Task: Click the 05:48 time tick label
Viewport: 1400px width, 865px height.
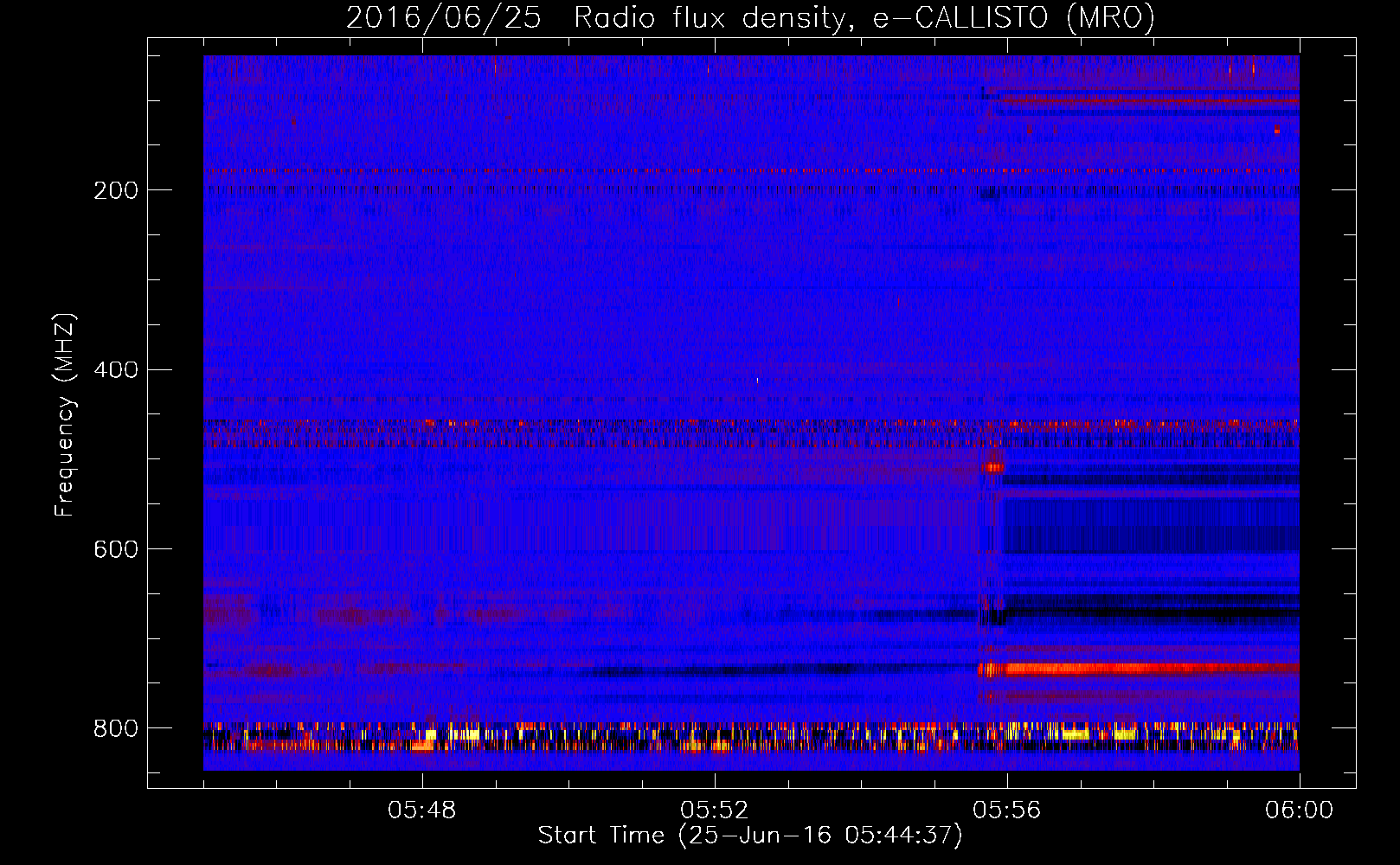Action: click(422, 811)
